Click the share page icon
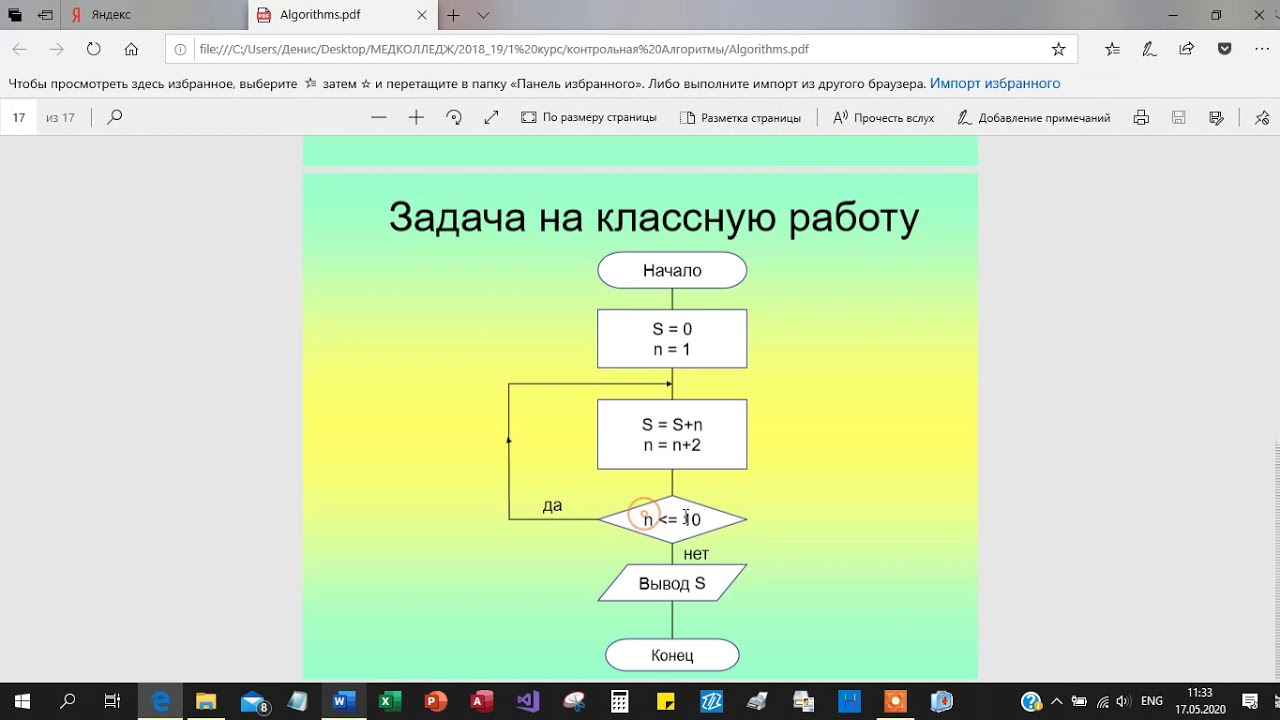 pos(1187,49)
